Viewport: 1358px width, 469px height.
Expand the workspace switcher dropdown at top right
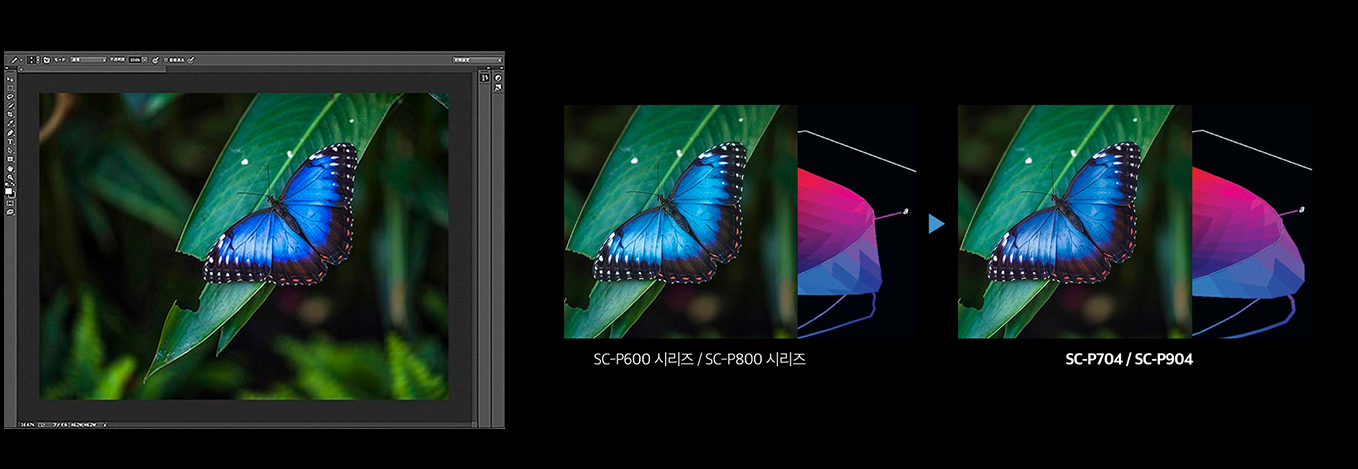click(463, 60)
